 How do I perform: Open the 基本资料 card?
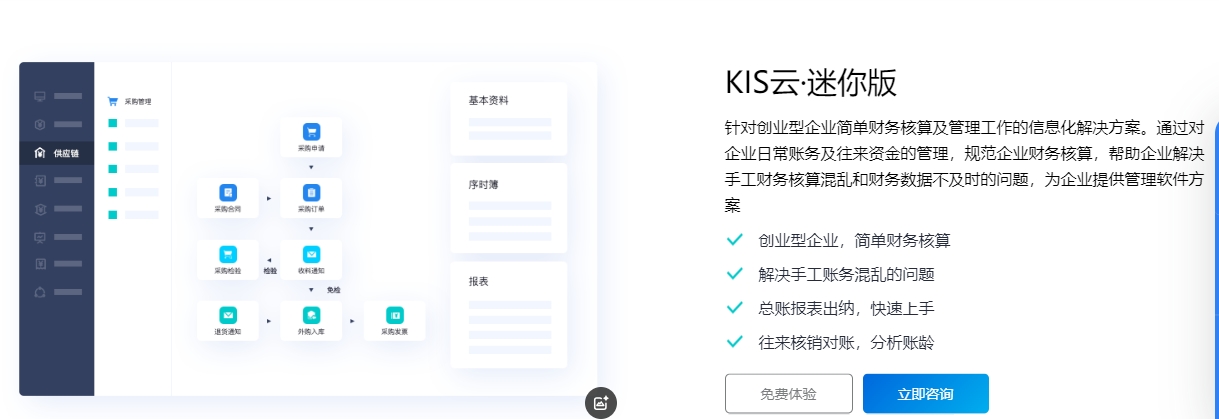point(509,119)
